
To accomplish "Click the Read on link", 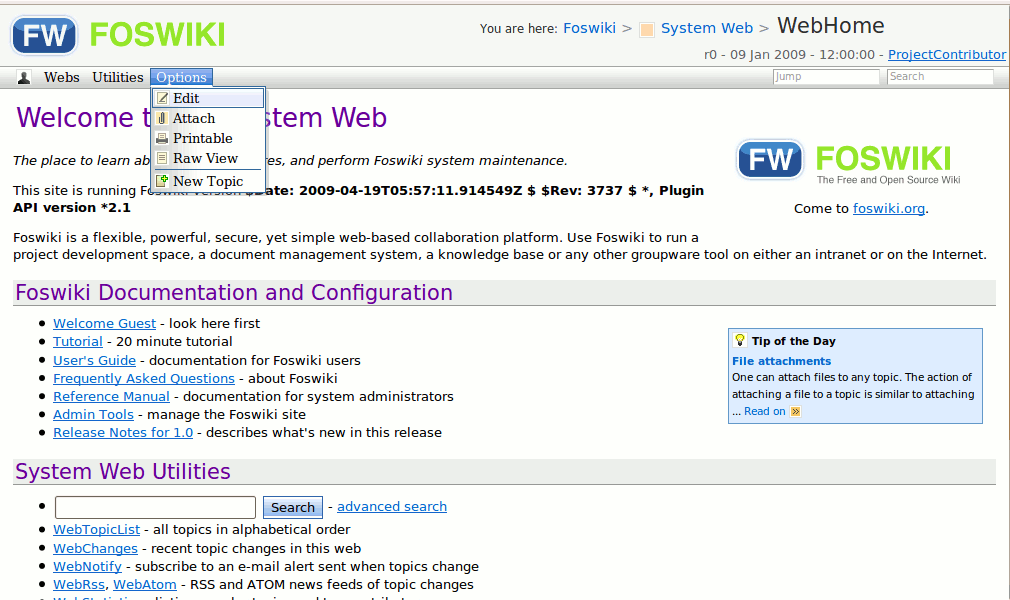I will click(x=765, y=411).
